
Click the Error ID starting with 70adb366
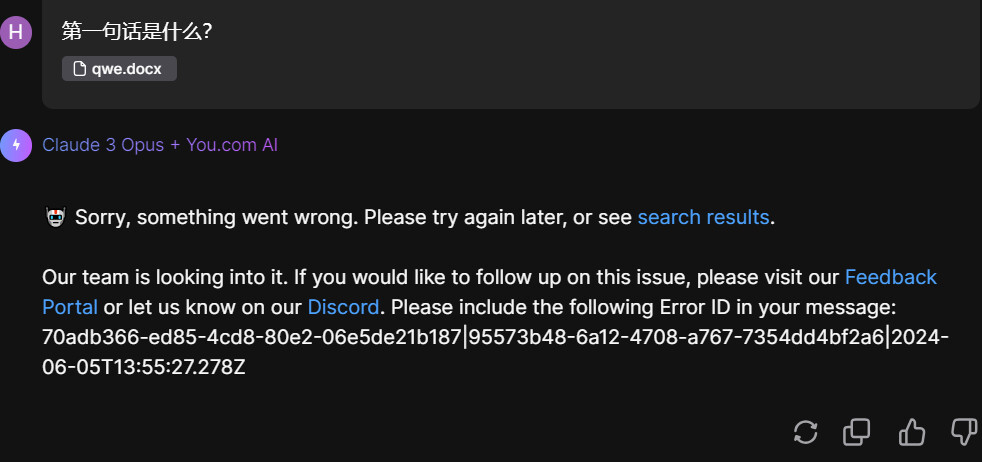point(252,337)
